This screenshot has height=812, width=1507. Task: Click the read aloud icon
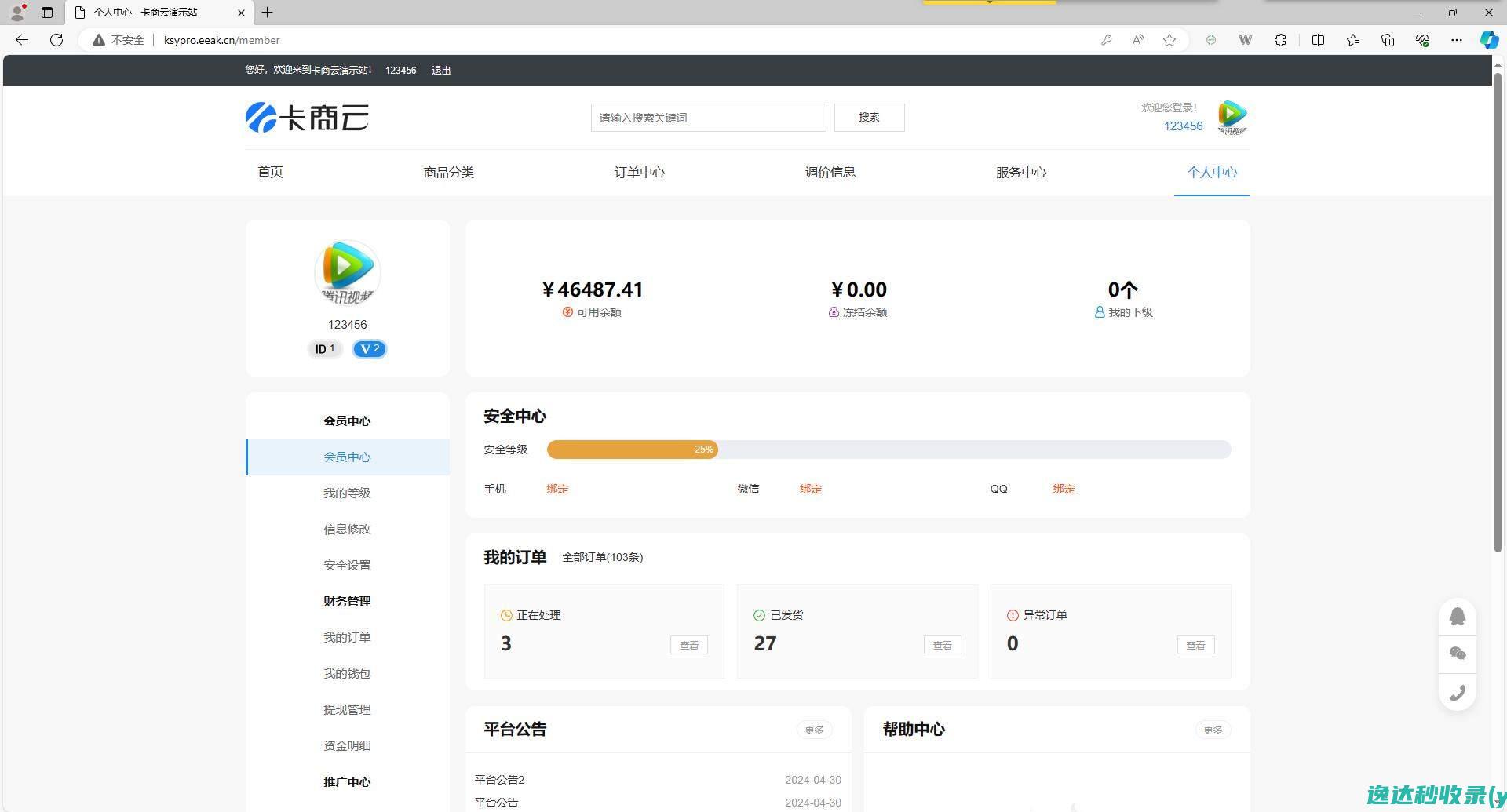(x=1137, y=40)
